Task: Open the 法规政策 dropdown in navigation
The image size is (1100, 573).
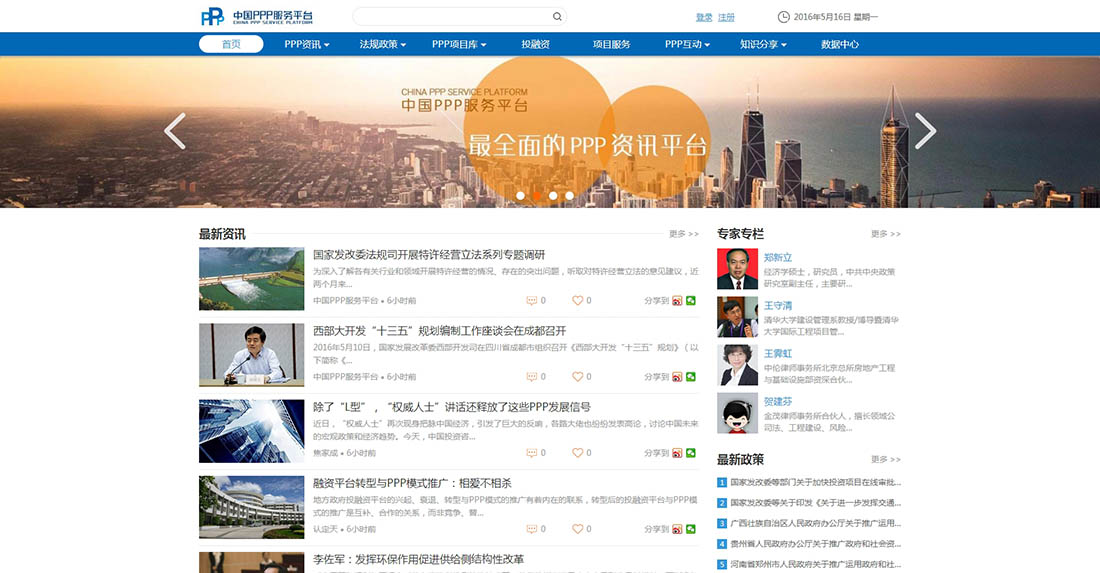Action: tap(383, 44)
